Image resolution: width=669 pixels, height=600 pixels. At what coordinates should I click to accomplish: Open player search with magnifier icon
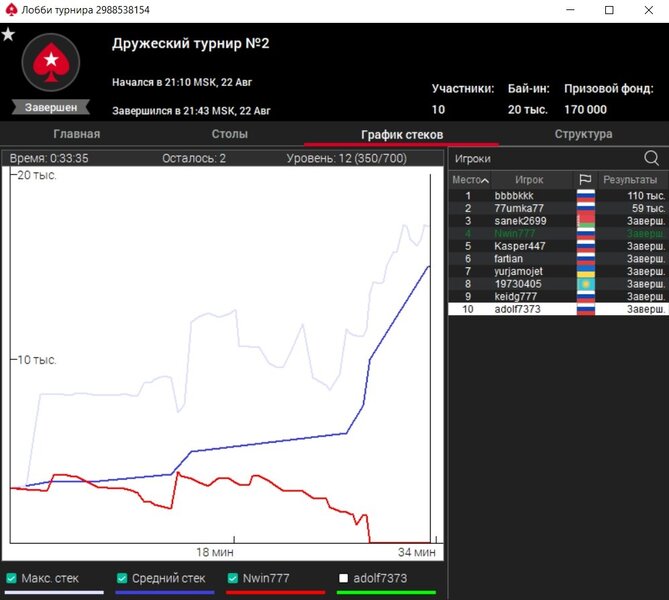(x=651, y=158)
